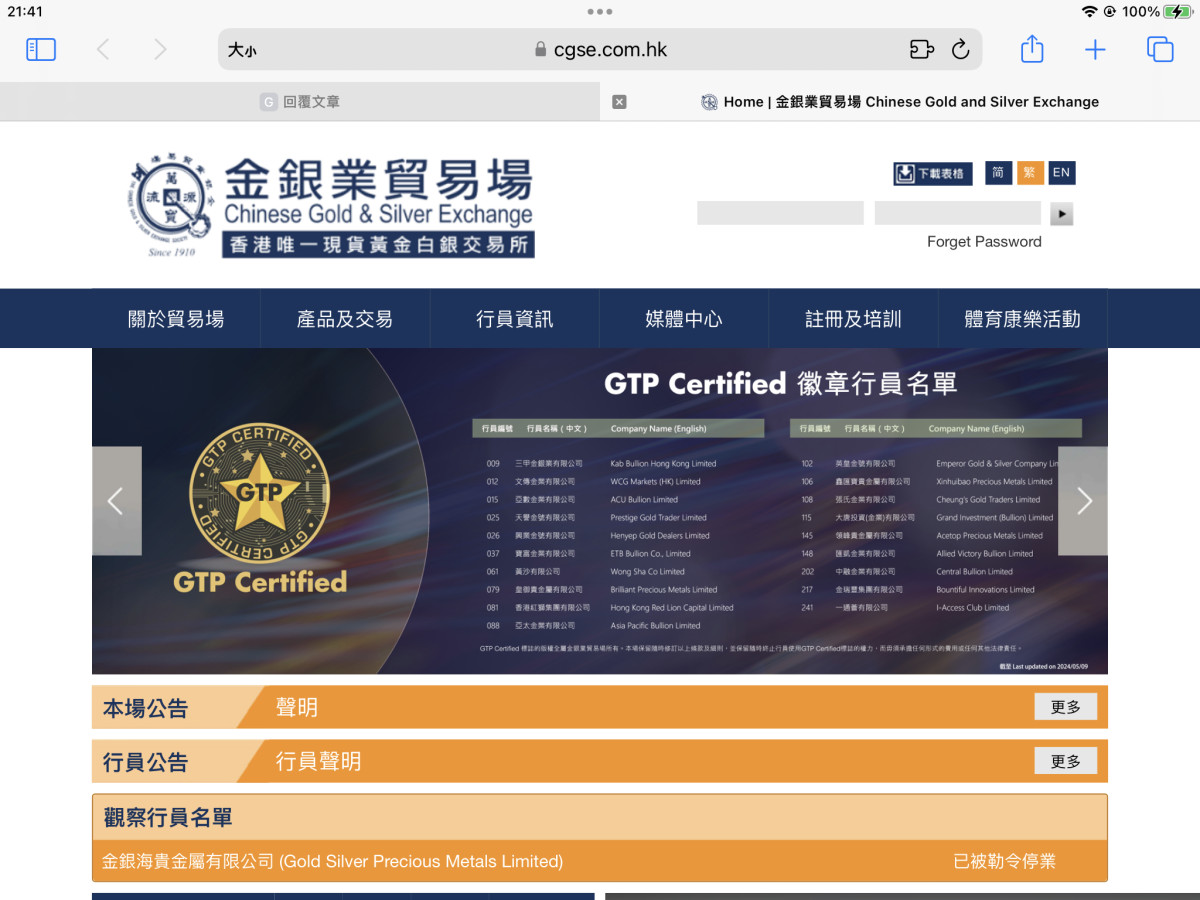Select 行員公告 section label
This screenshot has width=1200, height=900.
point(146,763)
